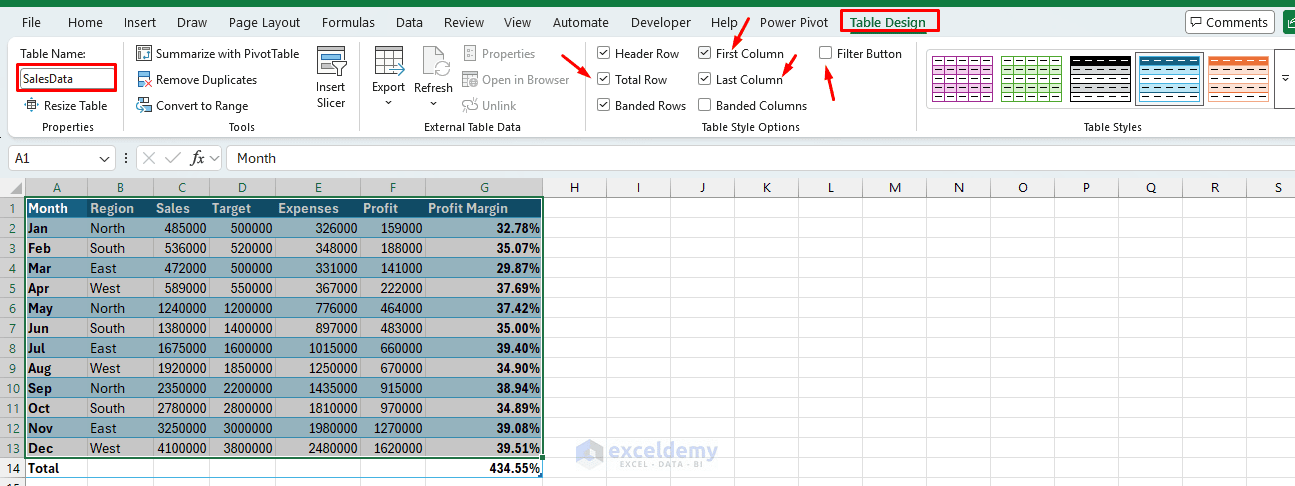Apply the green table style

(1030, 78)
